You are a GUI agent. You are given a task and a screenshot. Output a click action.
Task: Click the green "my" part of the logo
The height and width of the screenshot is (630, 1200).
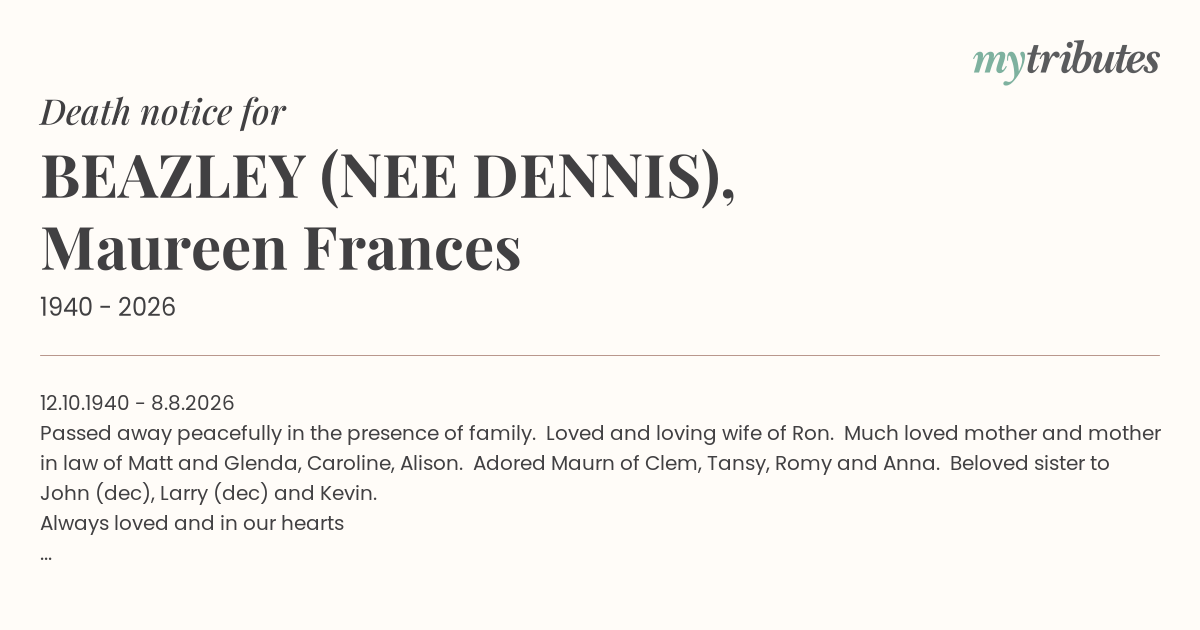pos(999,65)
